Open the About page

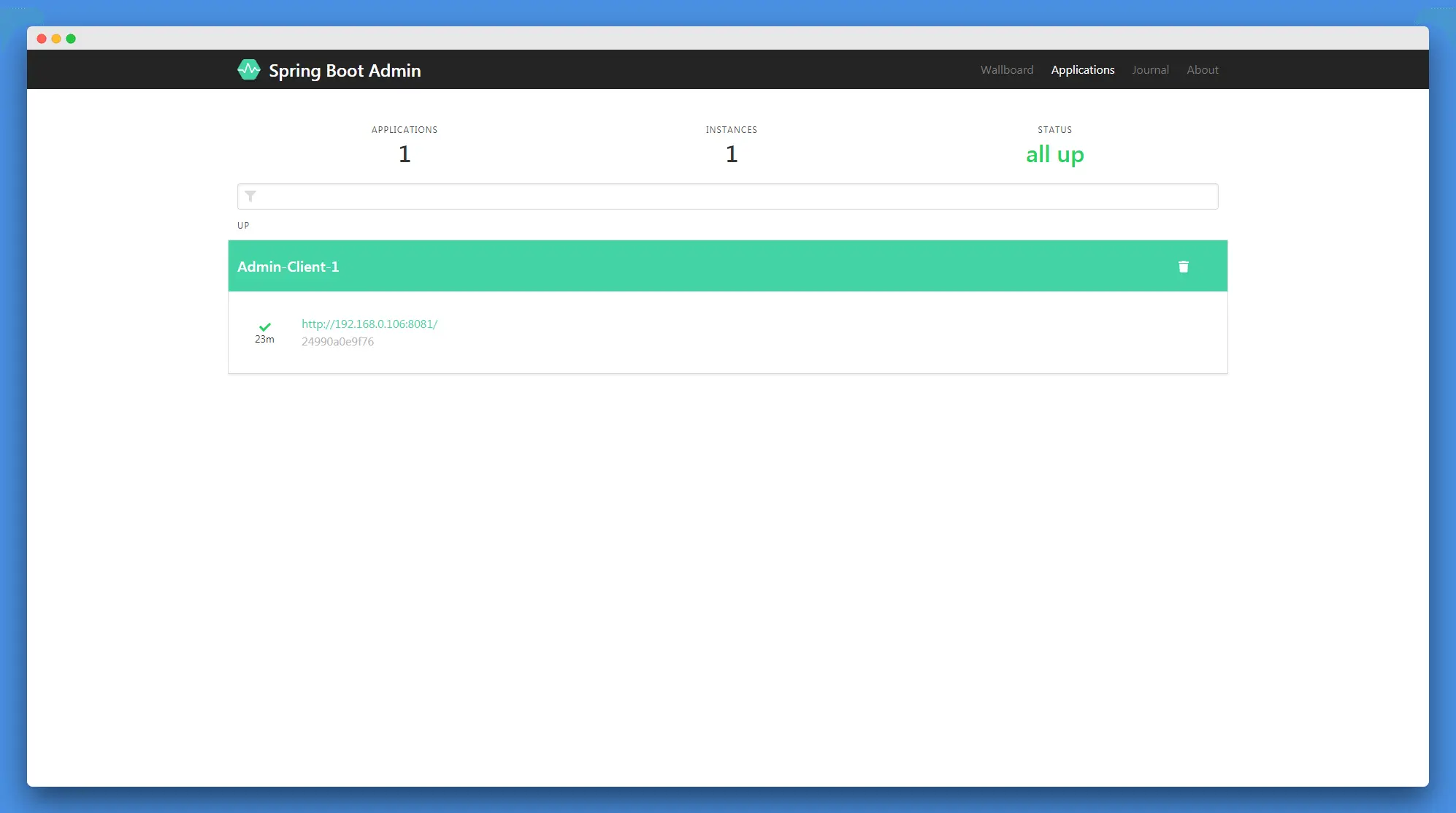1202,70
